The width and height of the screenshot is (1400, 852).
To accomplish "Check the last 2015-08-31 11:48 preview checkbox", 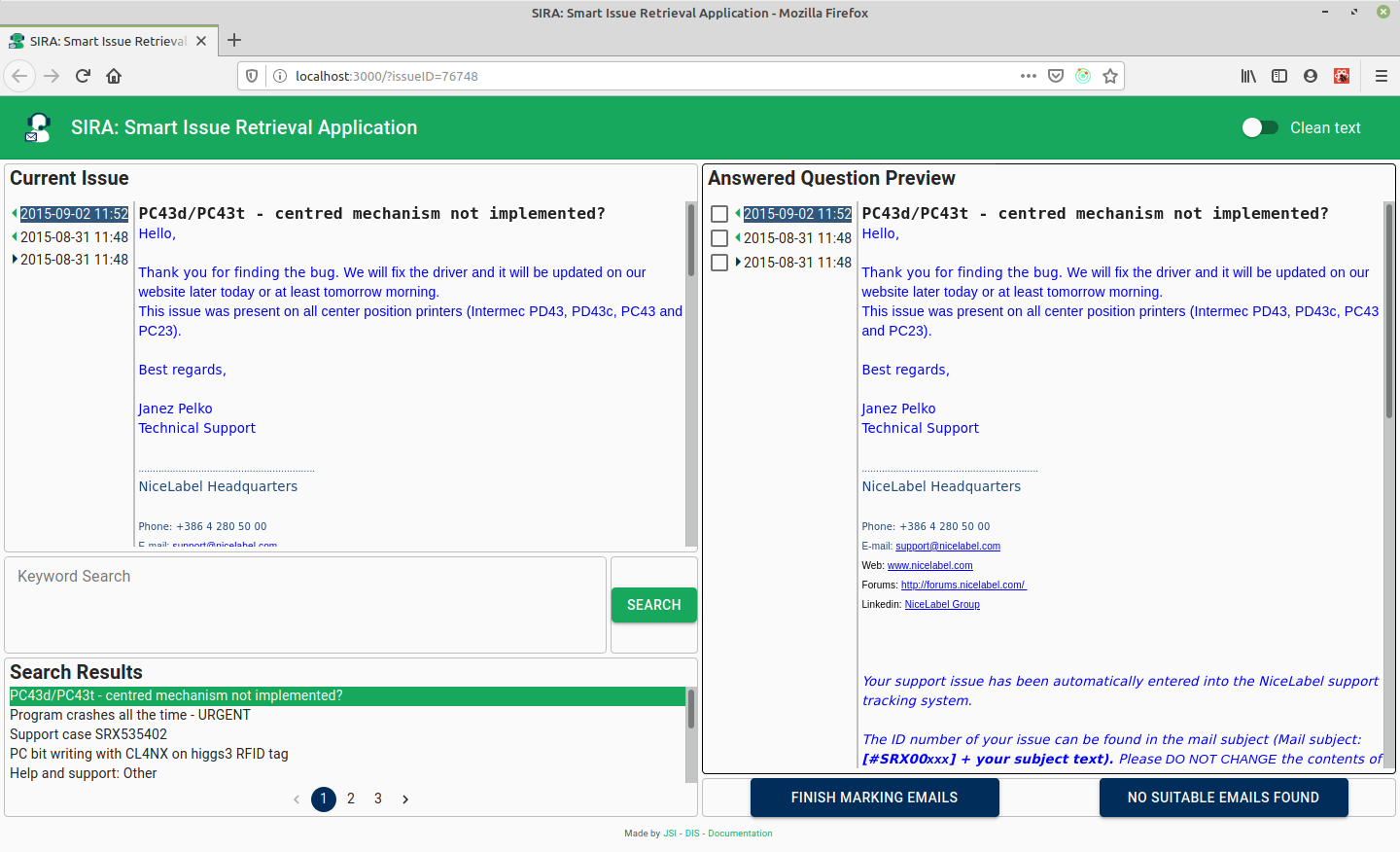I will (x=719, y=263).
